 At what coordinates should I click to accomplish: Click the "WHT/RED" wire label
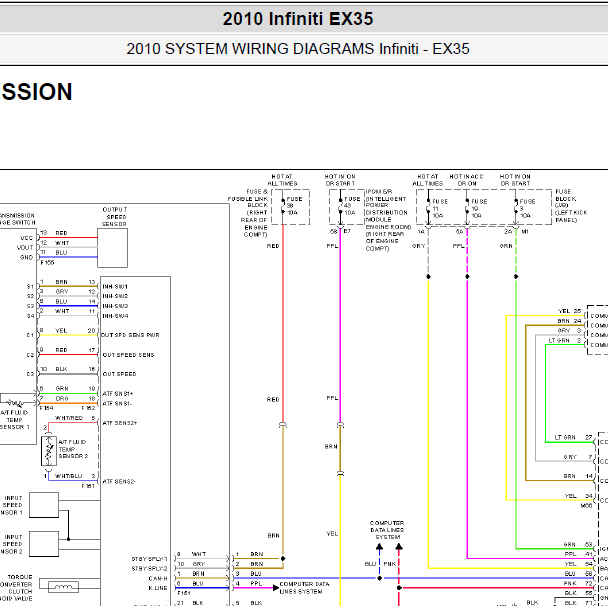[69, 418]
